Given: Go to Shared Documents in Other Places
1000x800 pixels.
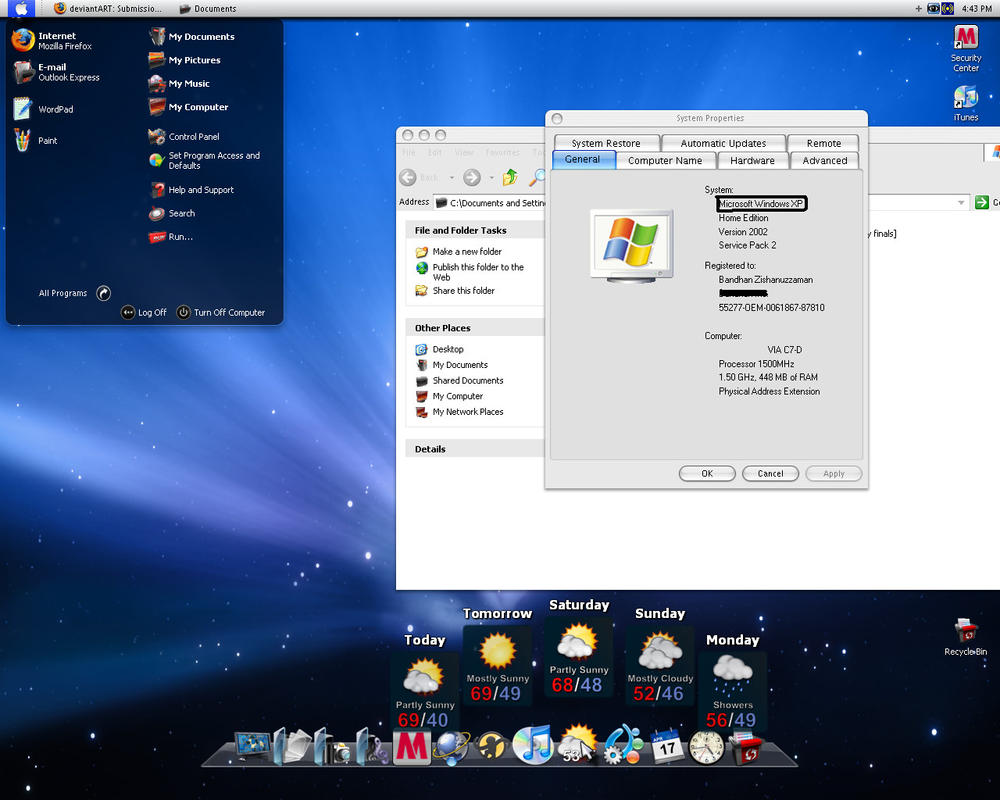Looking at the screenshot, I should [460, 380].
